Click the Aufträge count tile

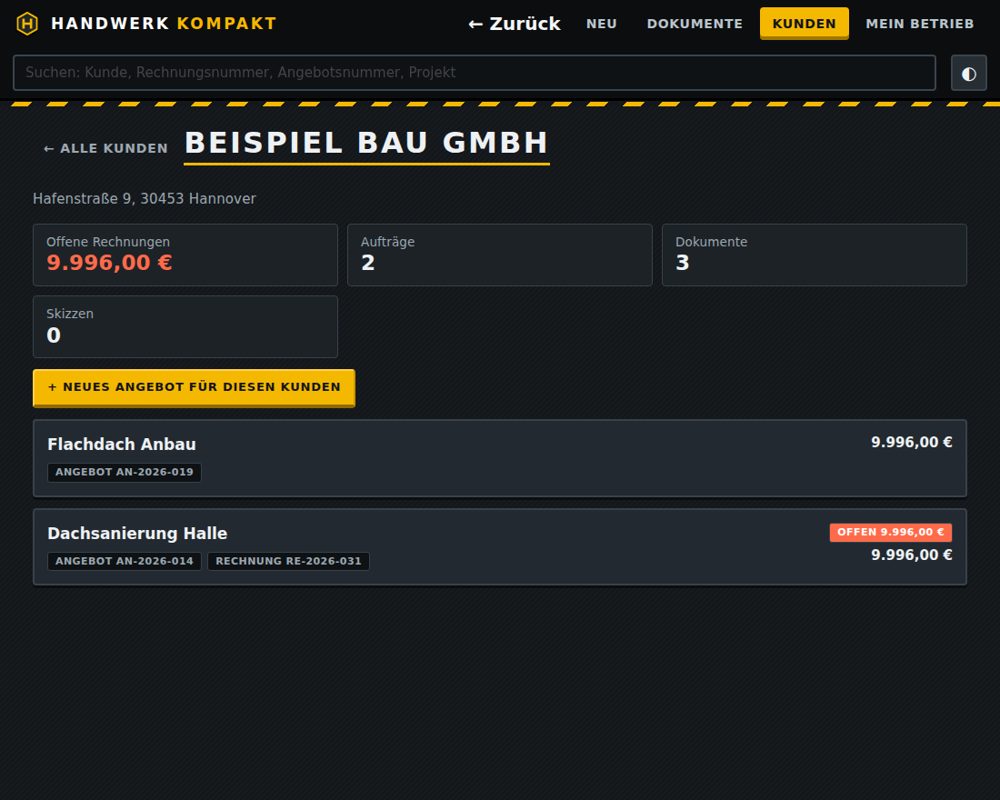(x=500, y=255)
